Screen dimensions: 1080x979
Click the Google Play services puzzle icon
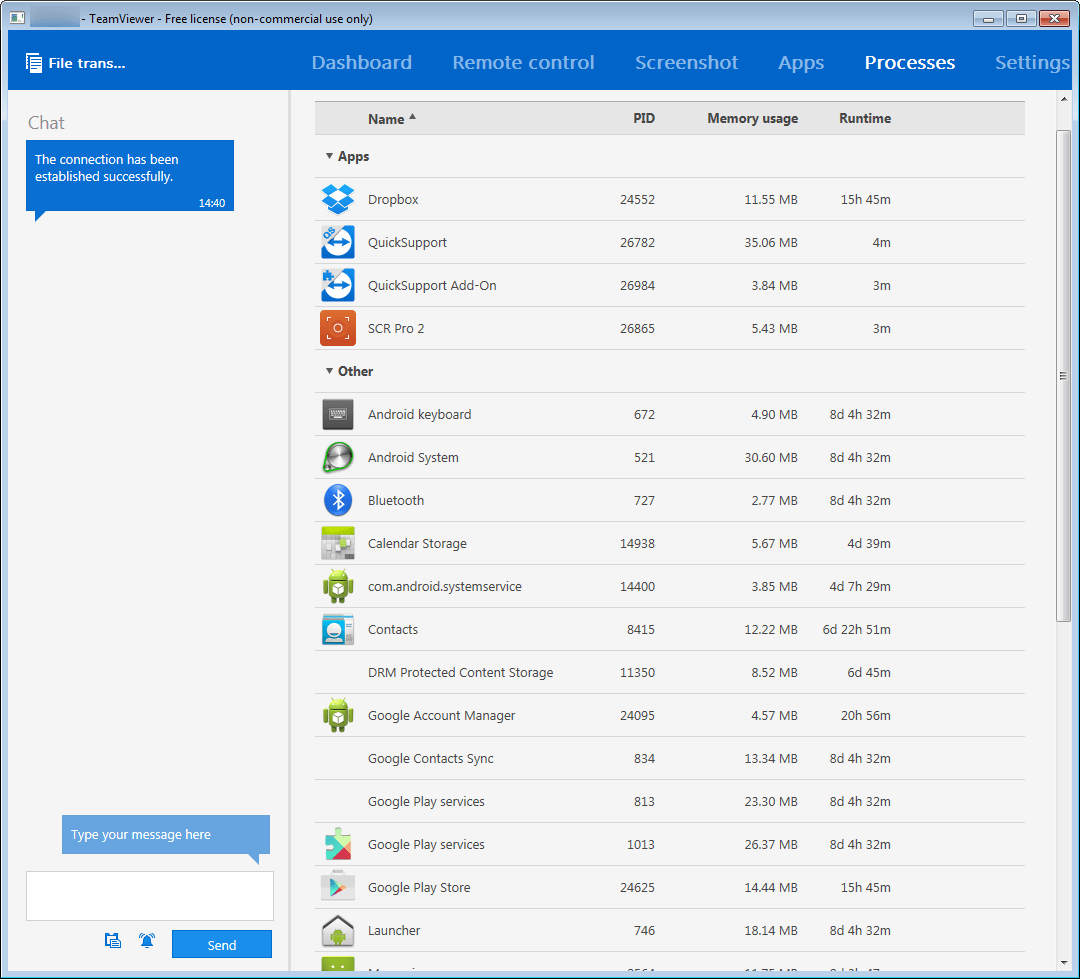click(338, 844)
